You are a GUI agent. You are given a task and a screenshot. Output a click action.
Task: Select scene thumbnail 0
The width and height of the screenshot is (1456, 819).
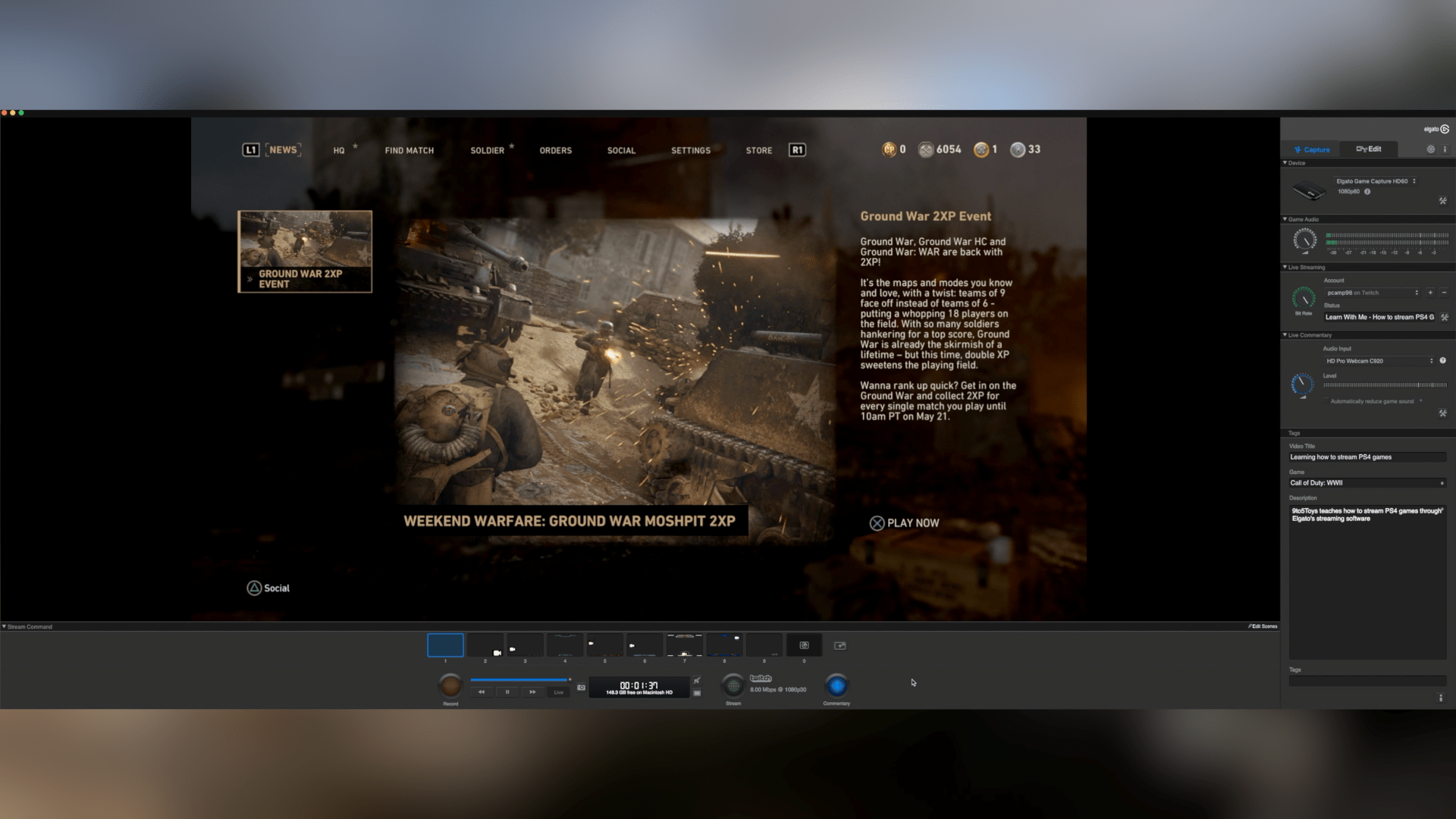pyautogui.click(x=804, y=645)
